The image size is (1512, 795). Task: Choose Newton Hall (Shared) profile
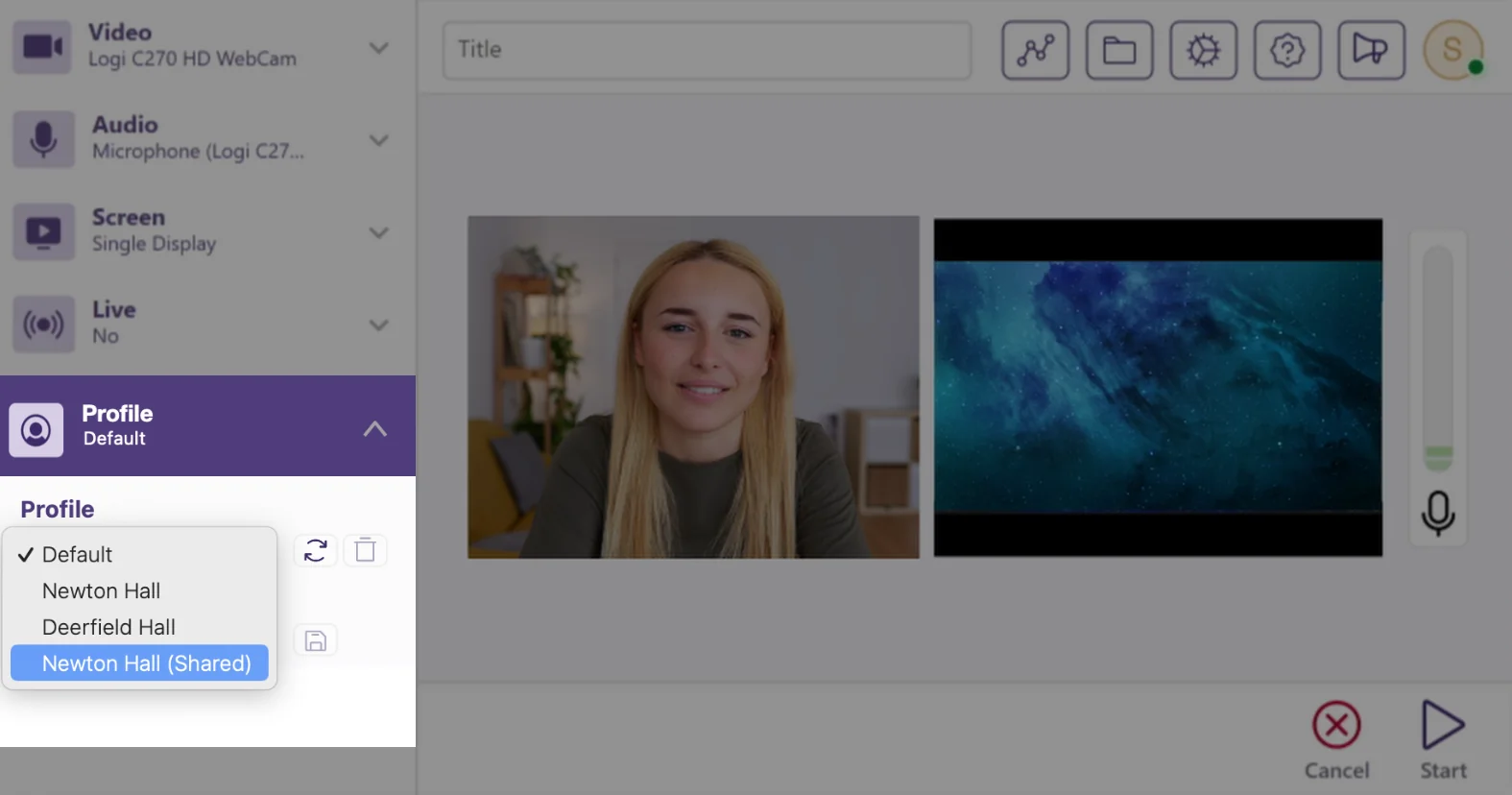(x=139, y=663)
